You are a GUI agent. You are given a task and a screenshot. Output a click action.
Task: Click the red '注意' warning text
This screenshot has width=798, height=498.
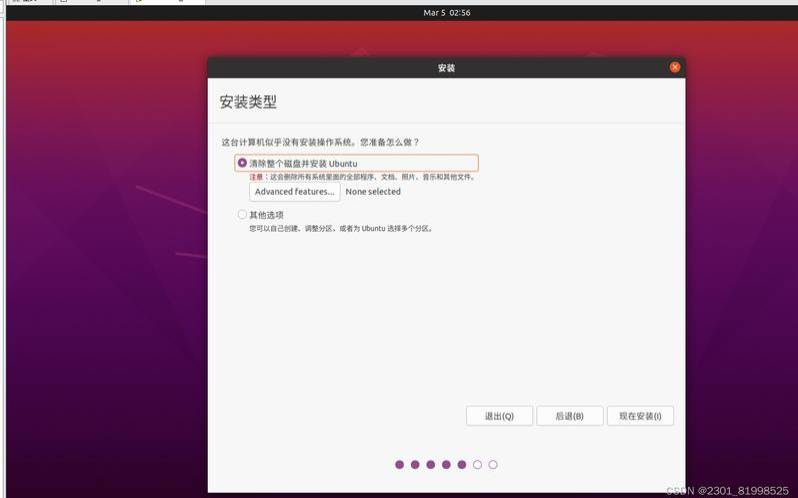256,177
